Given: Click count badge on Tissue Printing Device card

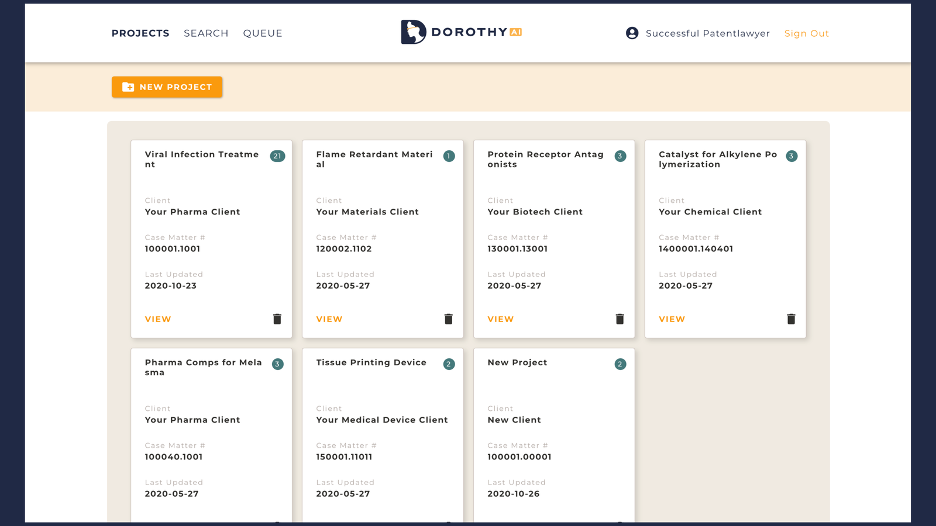Looking at the screenshot, I should [449, 364].
